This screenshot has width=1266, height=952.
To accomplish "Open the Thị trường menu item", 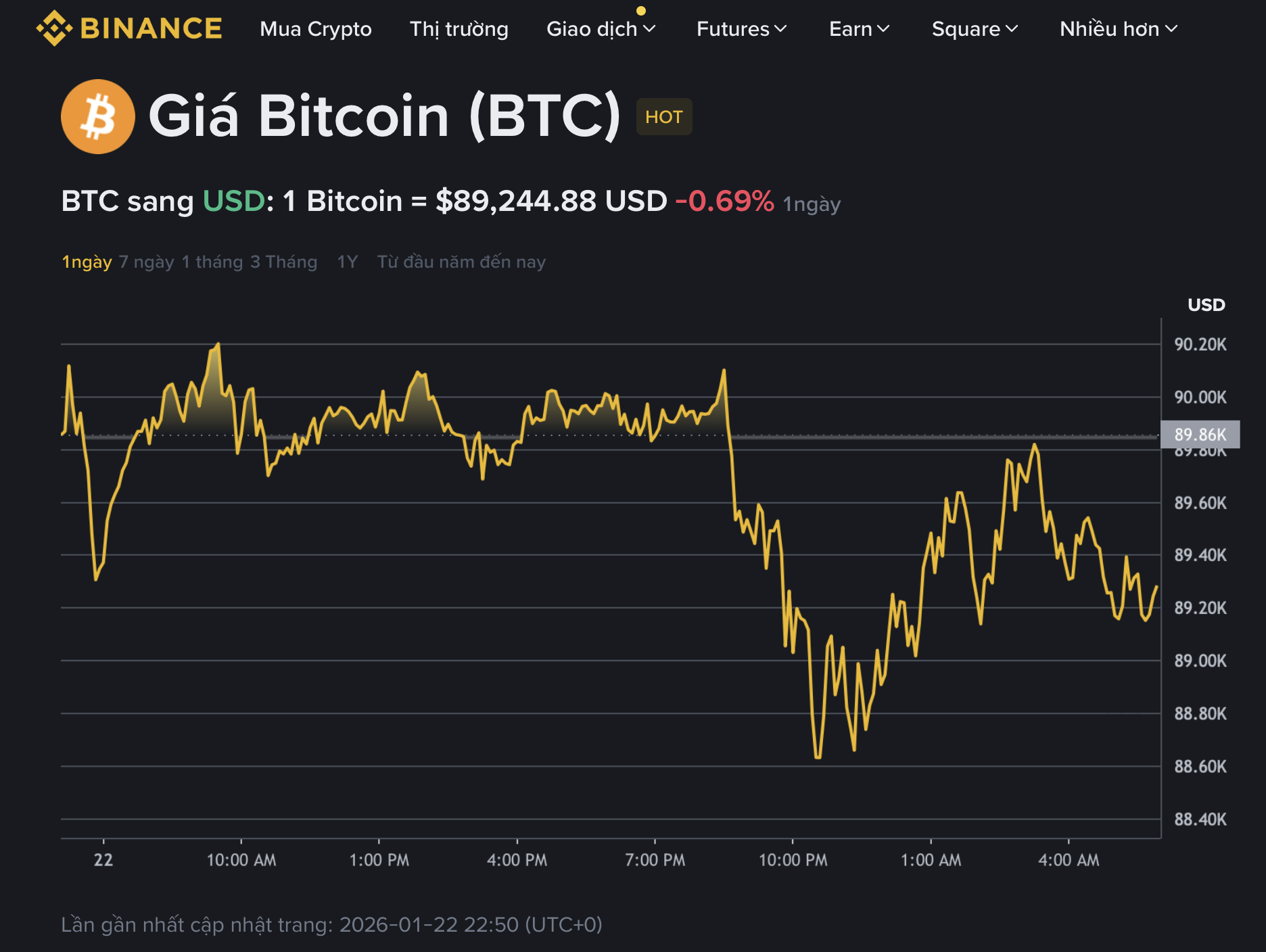I will [459, 29].
